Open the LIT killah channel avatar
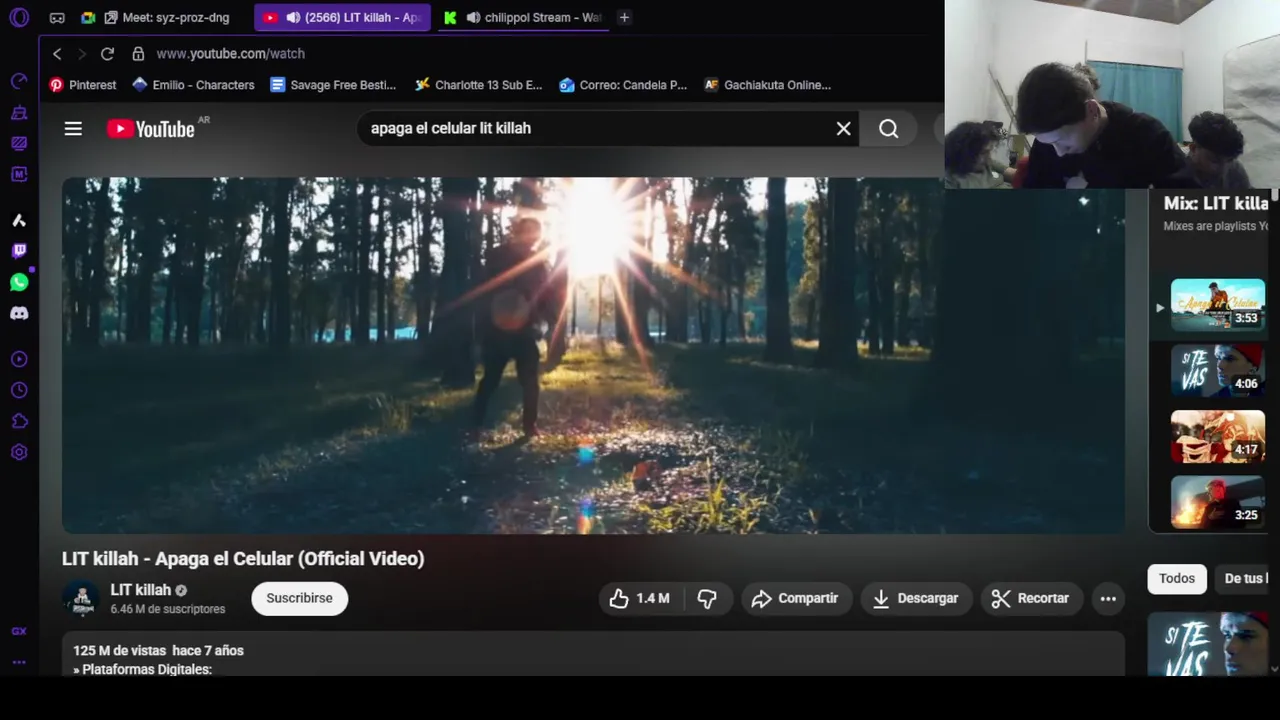The height and width of the screenshot is (720, 1280). click(x=81, y=598)
